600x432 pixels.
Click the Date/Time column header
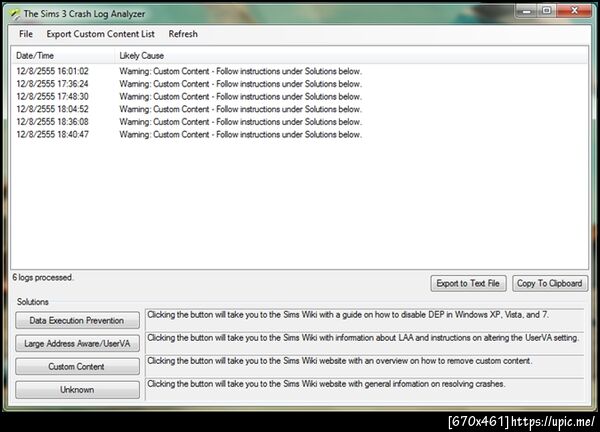(x=63, y=56)
